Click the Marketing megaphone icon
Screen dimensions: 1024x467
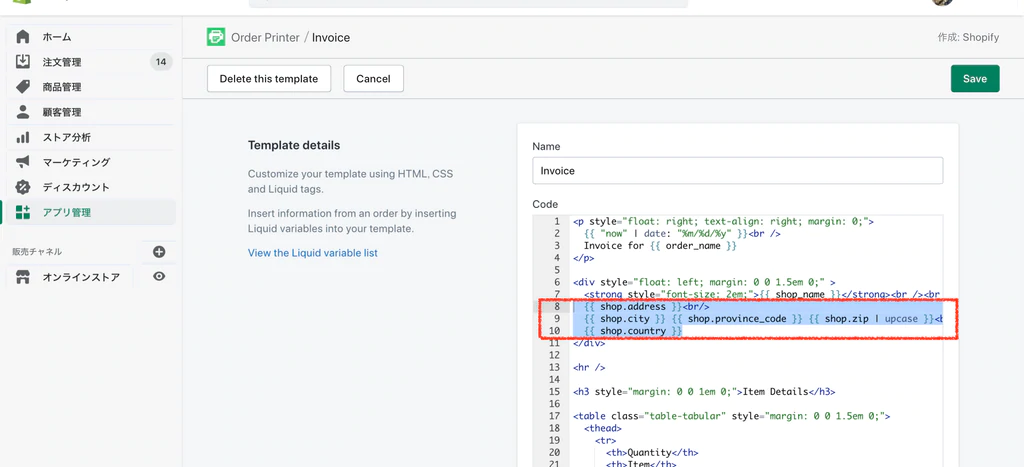[23, 162]
